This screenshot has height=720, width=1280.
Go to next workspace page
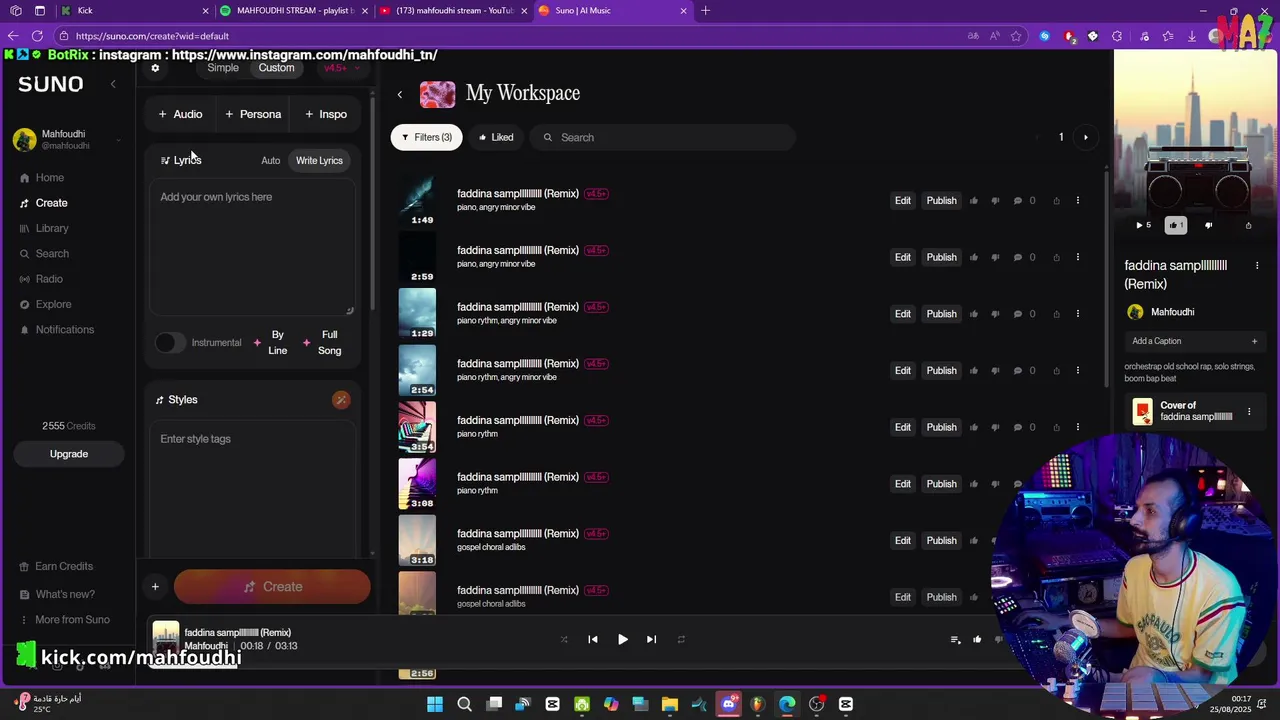click(1086, 138)
